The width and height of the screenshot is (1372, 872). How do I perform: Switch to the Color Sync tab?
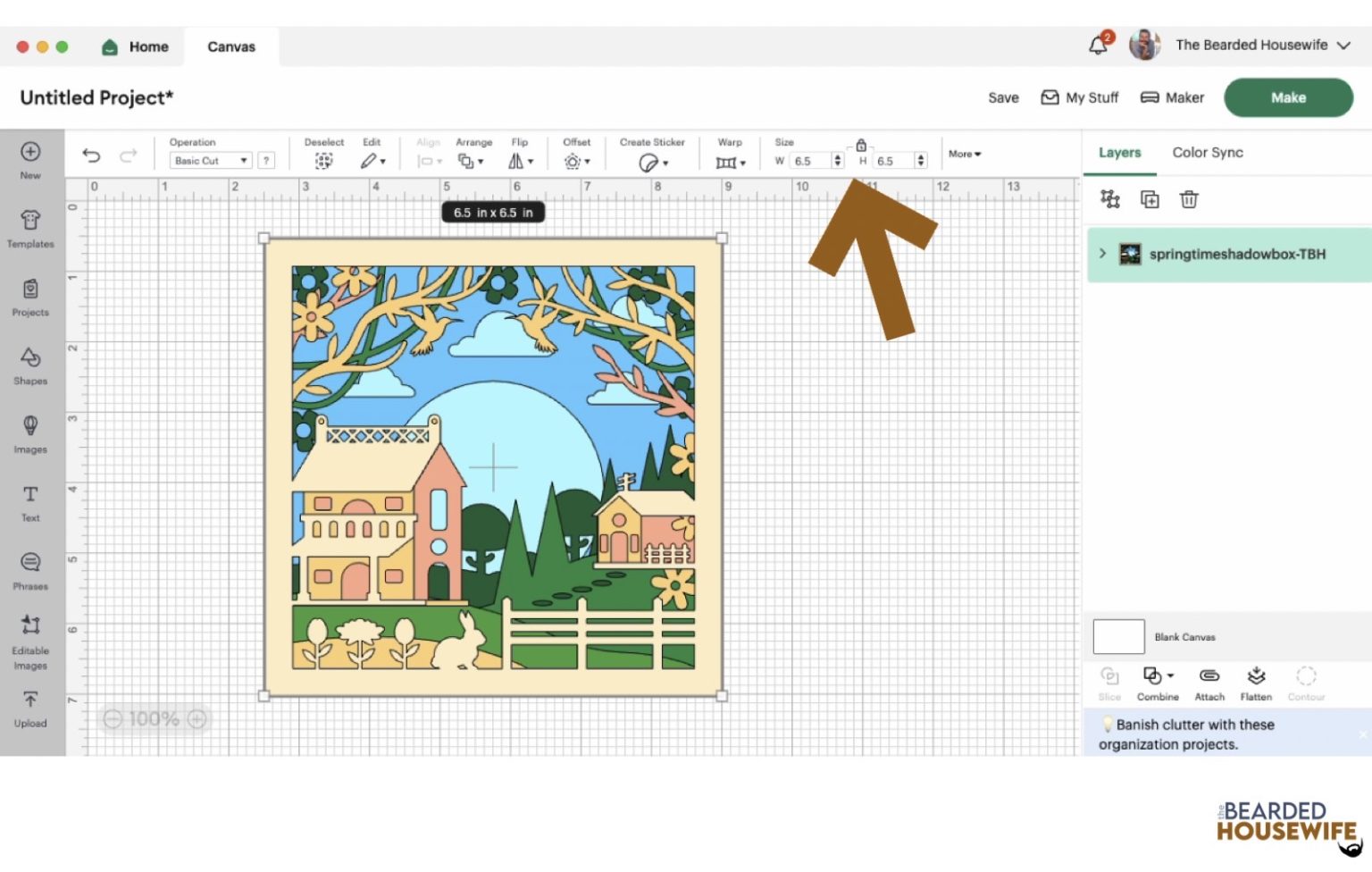click(1207, 153)
